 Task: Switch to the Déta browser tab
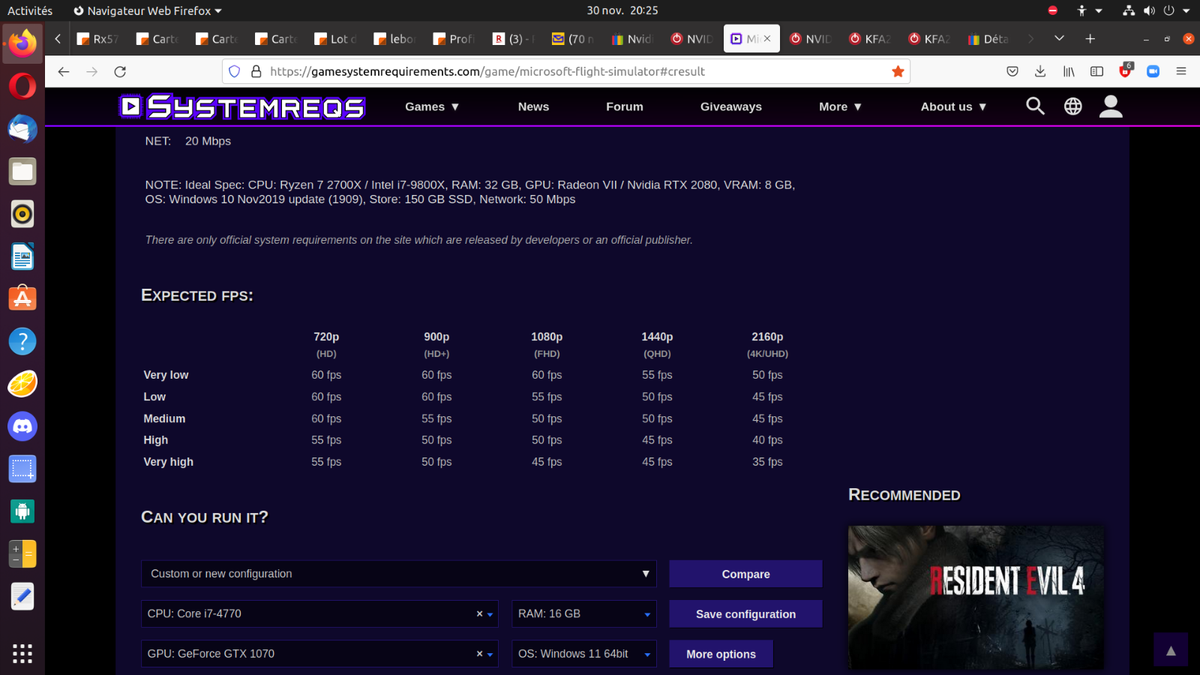[989, 39]
